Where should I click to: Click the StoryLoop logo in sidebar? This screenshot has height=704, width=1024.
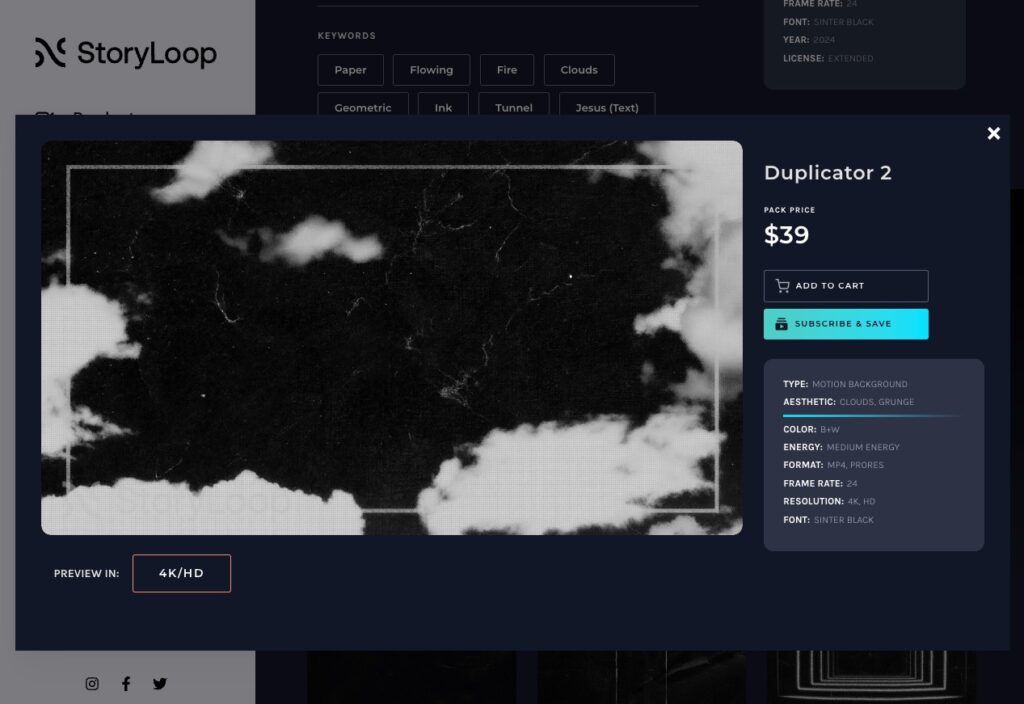[126, 53]
